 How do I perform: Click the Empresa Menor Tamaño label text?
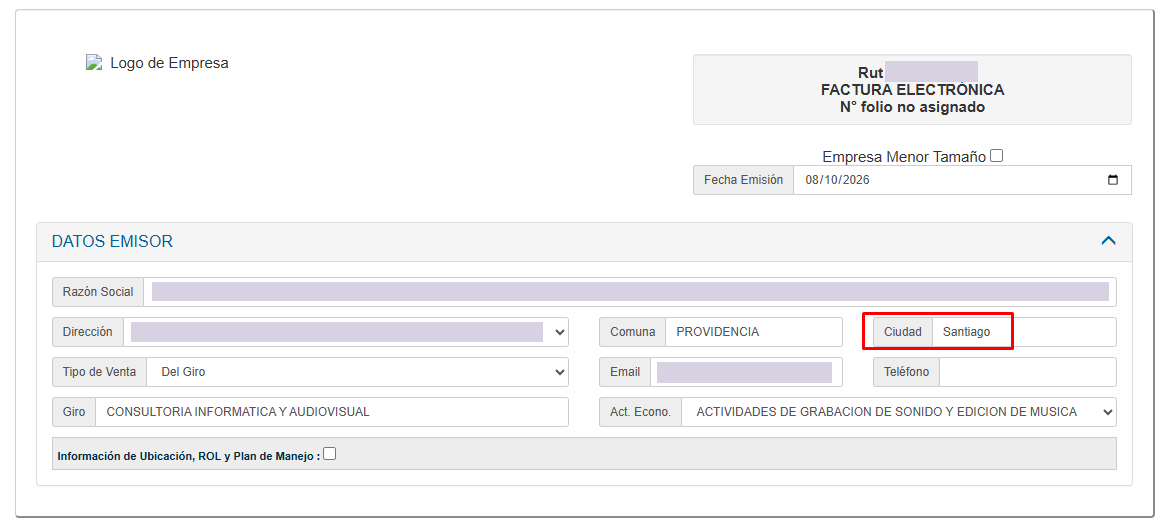coord(904,157)
